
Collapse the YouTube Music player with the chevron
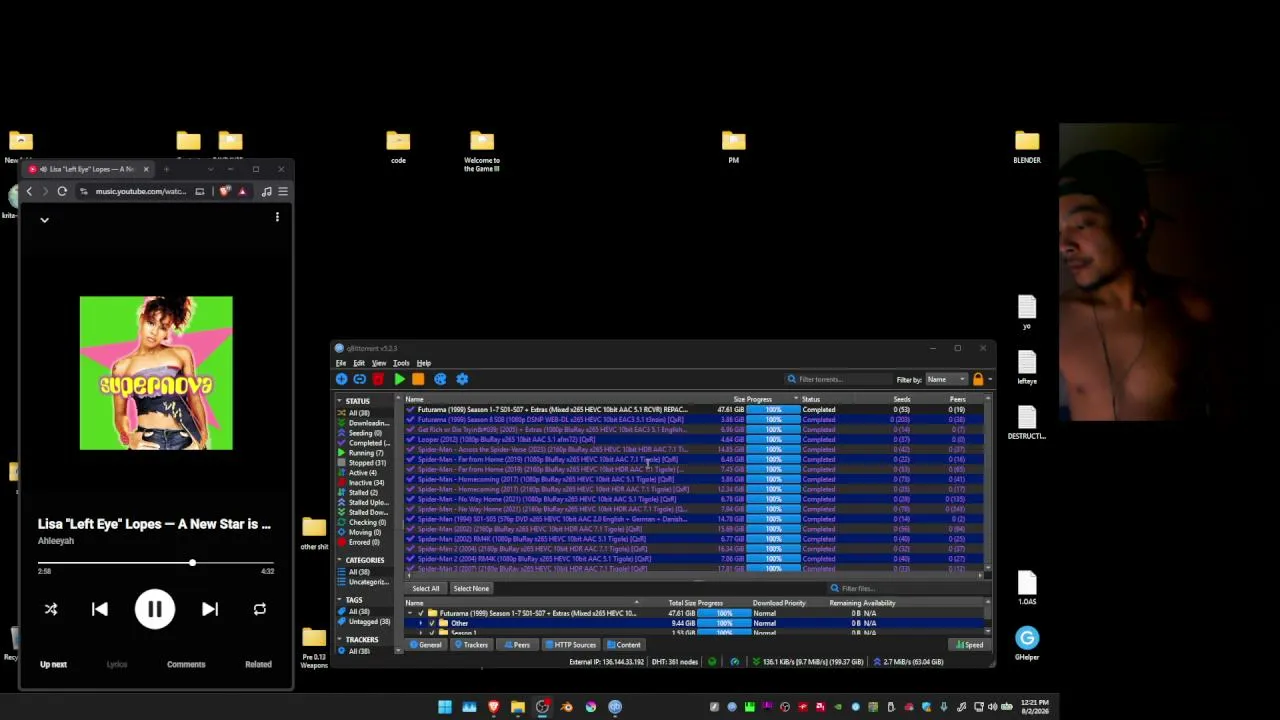[x=44, y=219]
